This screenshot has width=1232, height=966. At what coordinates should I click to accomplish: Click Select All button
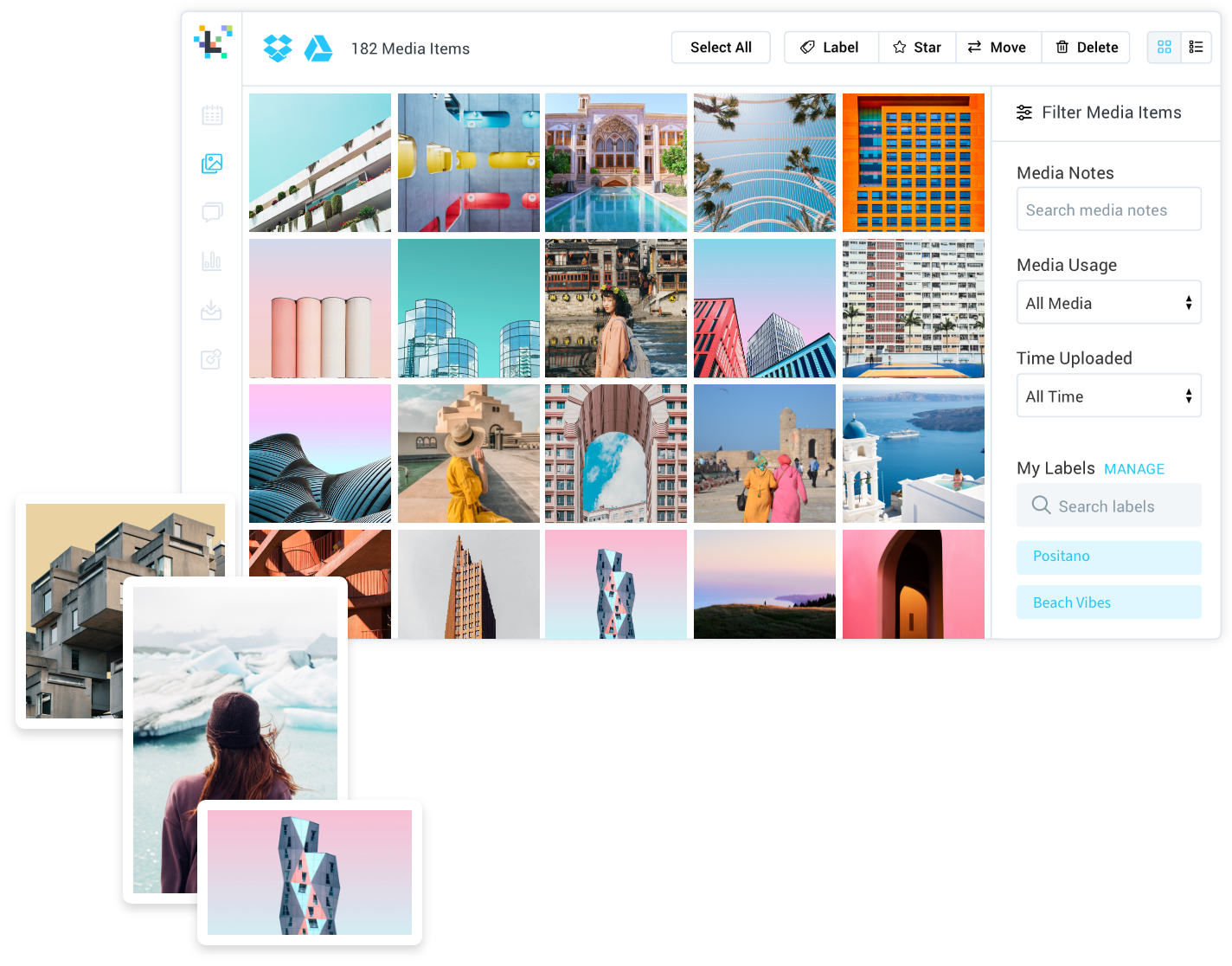click(x=721, y=48)
